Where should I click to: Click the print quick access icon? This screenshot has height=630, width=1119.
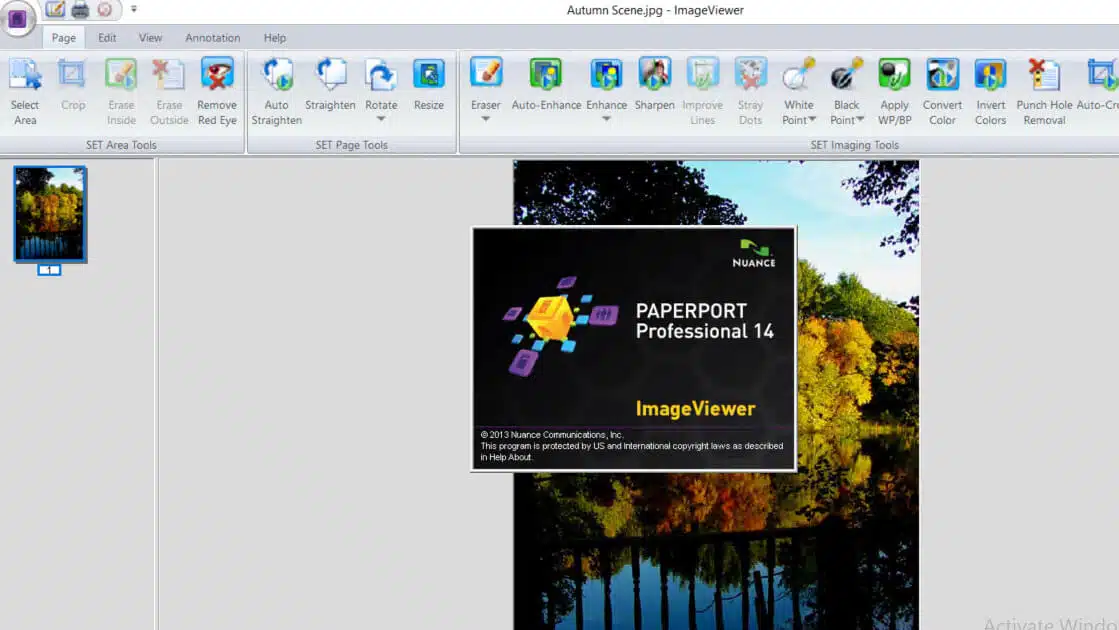click(80, 9)
